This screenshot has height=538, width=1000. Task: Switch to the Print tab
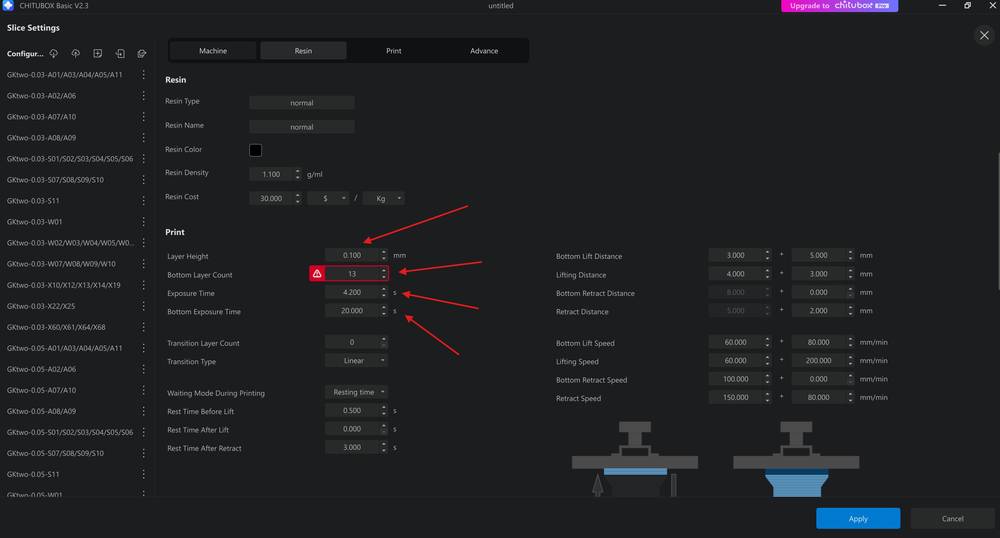(x=393, y=51)
